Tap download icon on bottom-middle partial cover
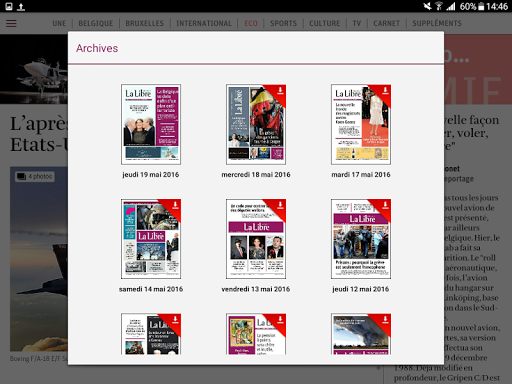 (x=280, y=319)
